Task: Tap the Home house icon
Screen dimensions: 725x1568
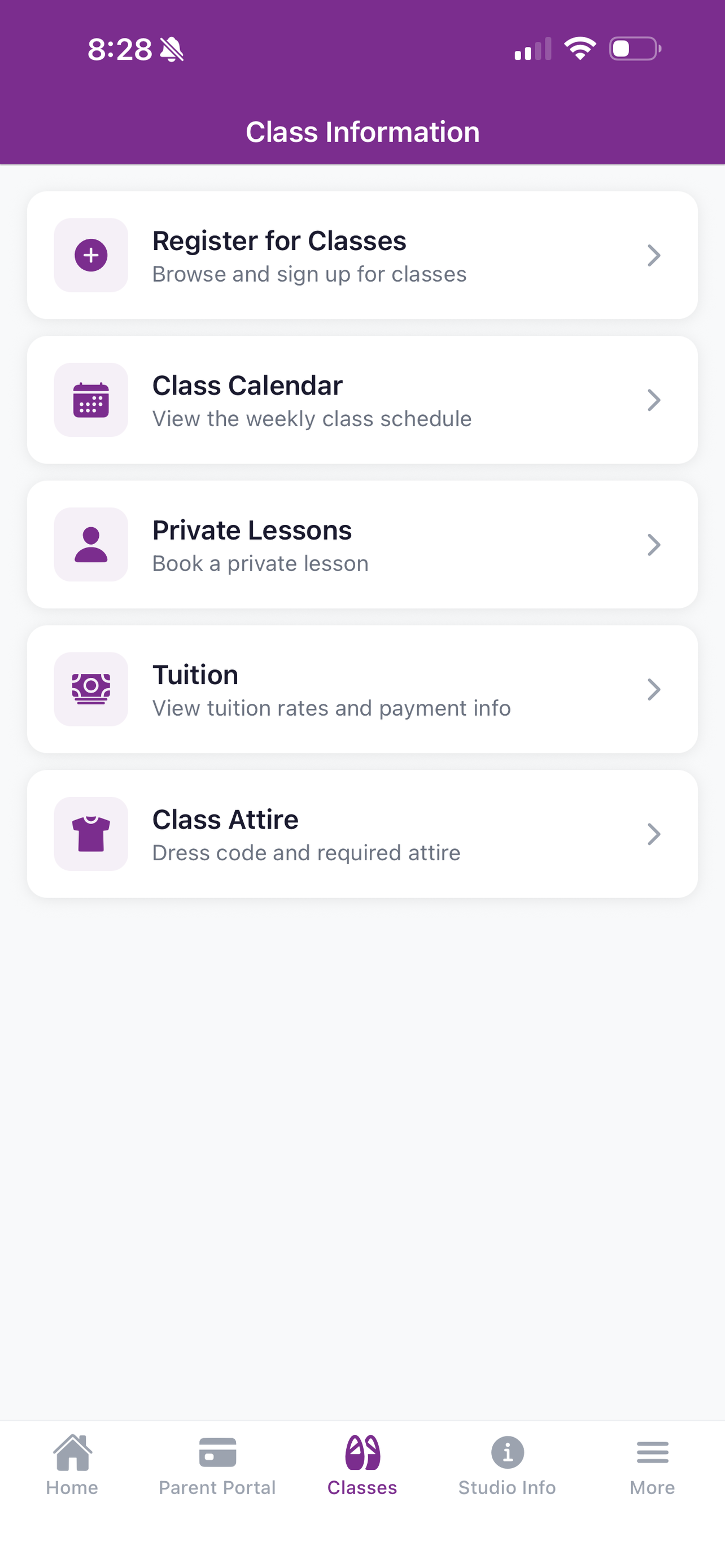Action: coord(72,1452)
